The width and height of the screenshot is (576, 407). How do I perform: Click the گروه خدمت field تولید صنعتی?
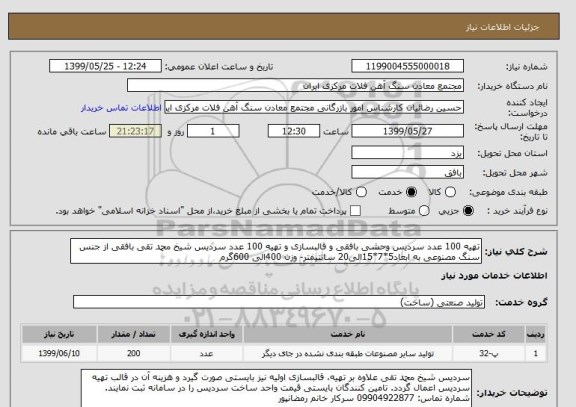pos(279,302)
